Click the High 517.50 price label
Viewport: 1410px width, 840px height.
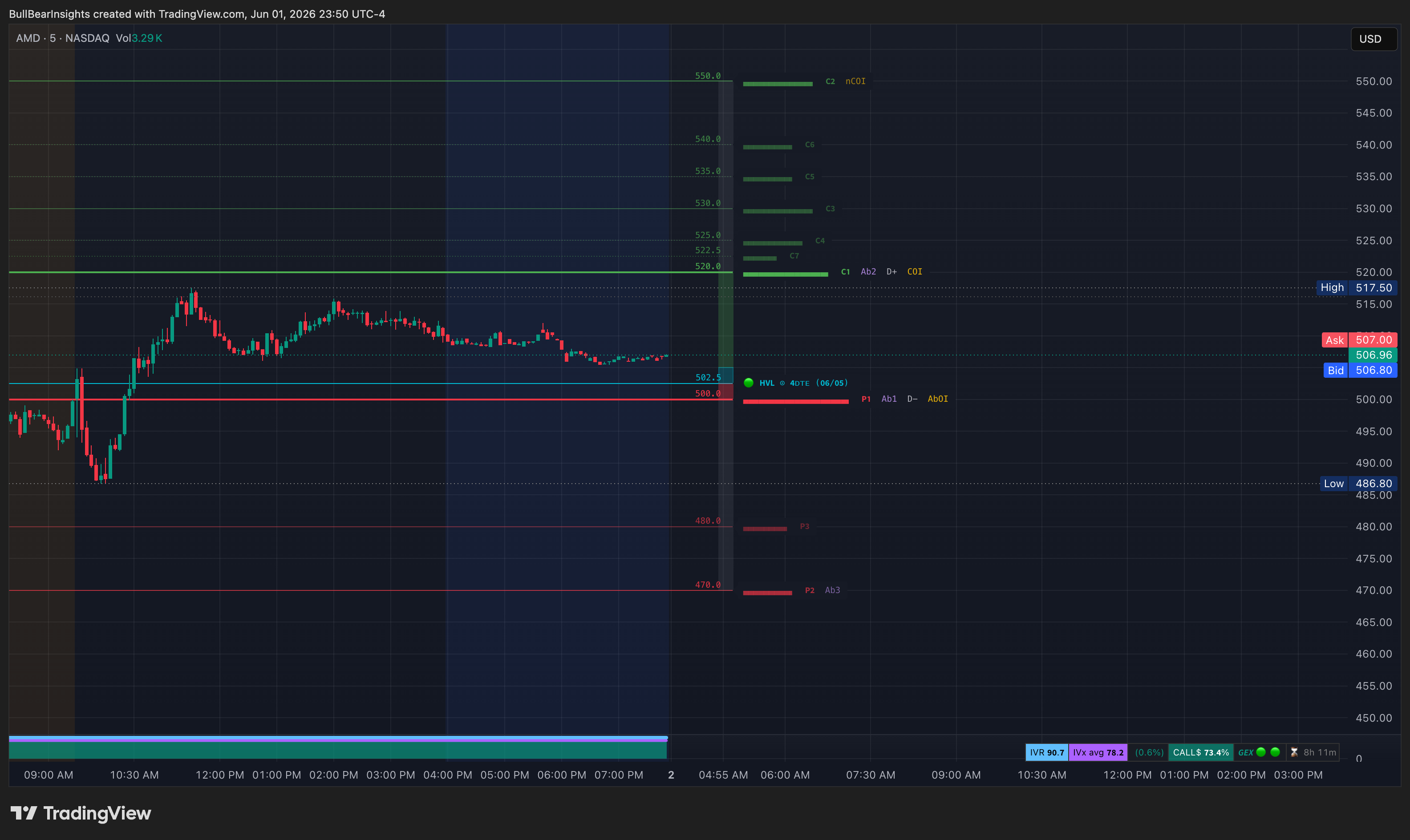pos(1356,287)
